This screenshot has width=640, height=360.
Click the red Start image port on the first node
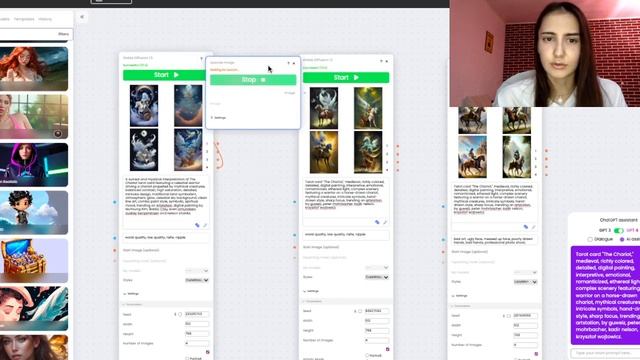coord(115,250)
